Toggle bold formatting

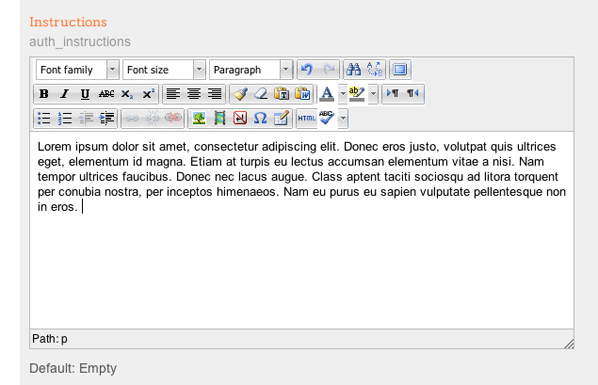pos(44,94)
